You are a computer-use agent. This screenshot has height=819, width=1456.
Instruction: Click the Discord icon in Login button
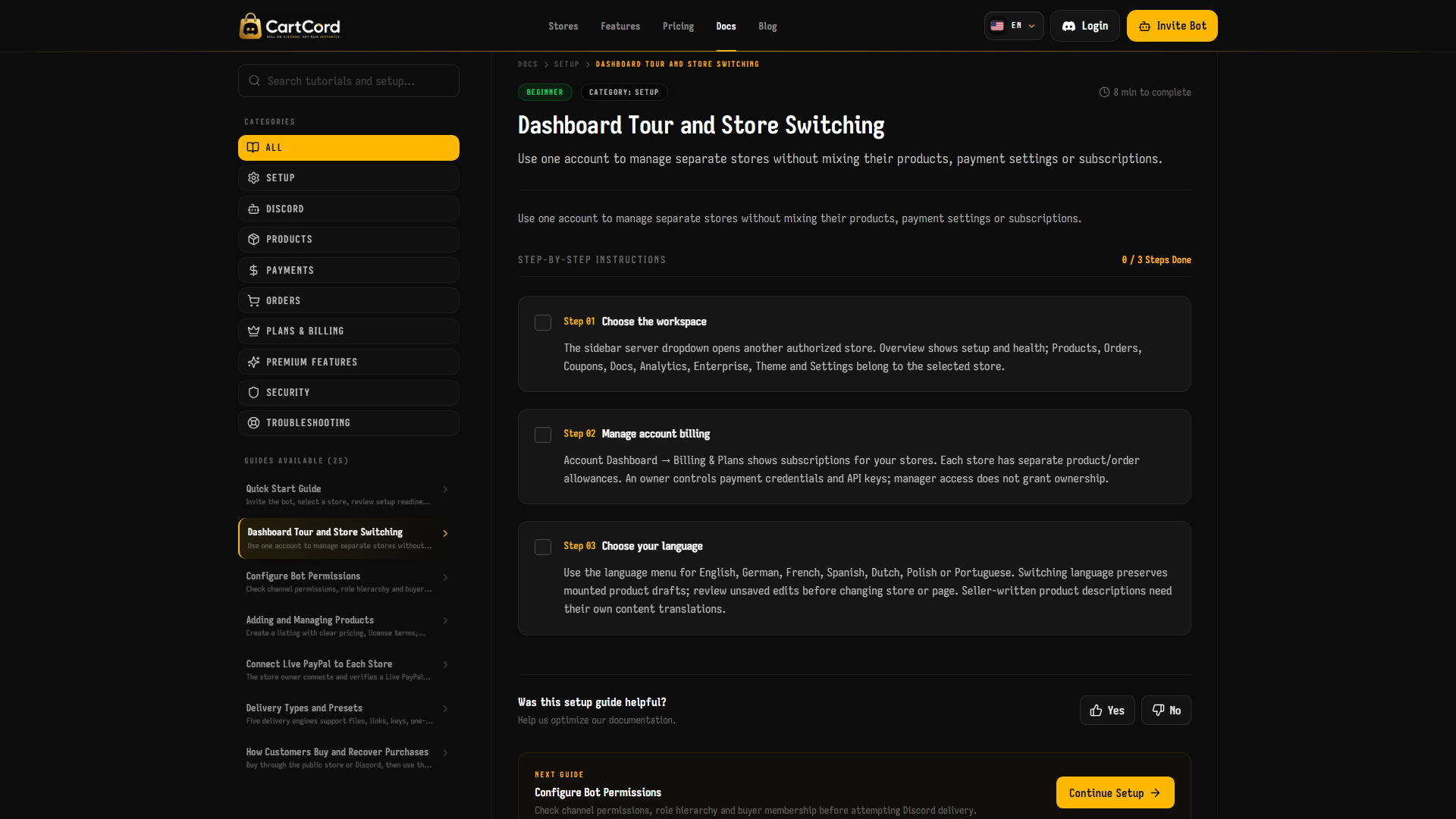[1068, 26]
